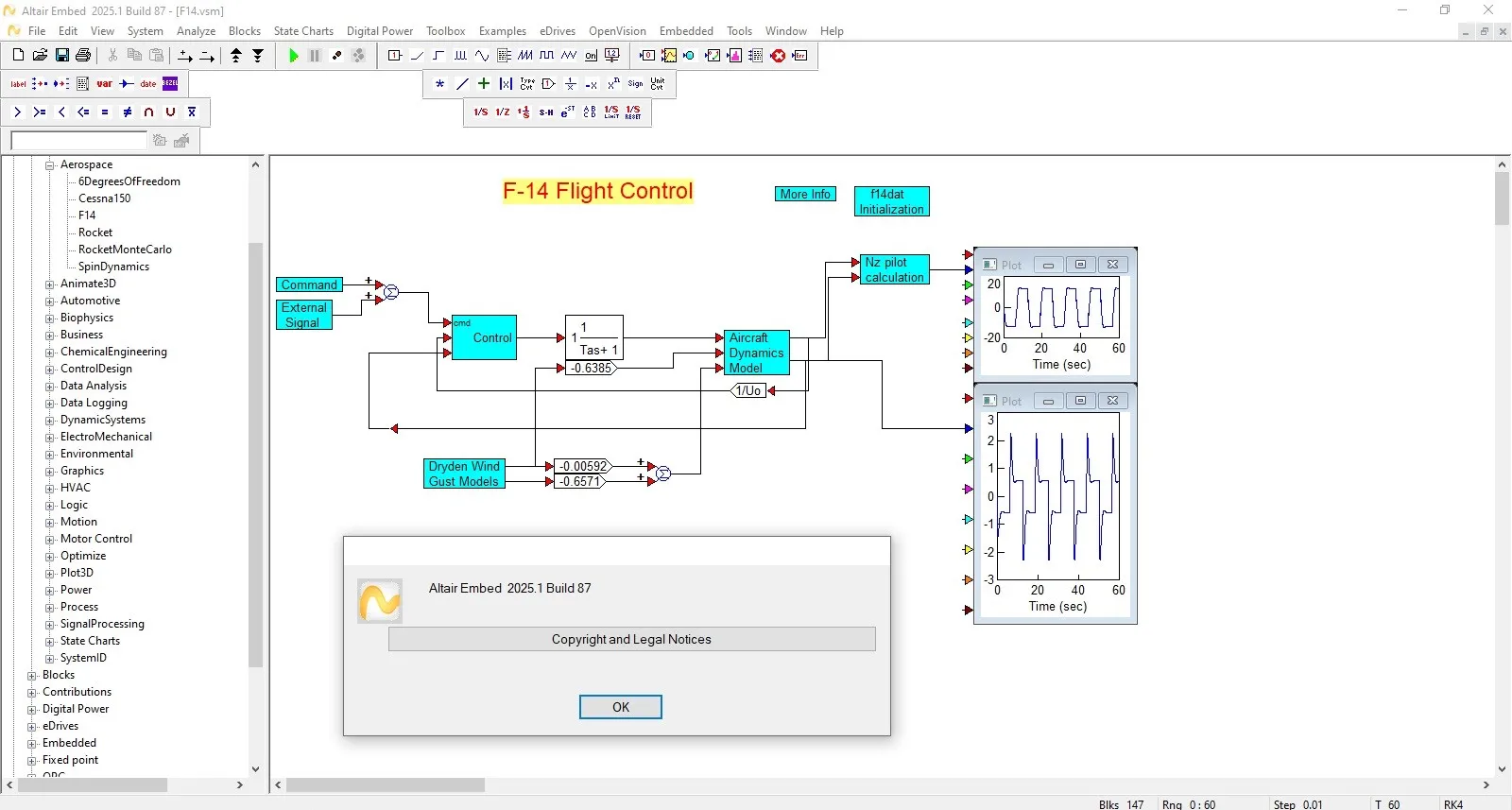Insert the 1/S integrator block

(481, 112)
